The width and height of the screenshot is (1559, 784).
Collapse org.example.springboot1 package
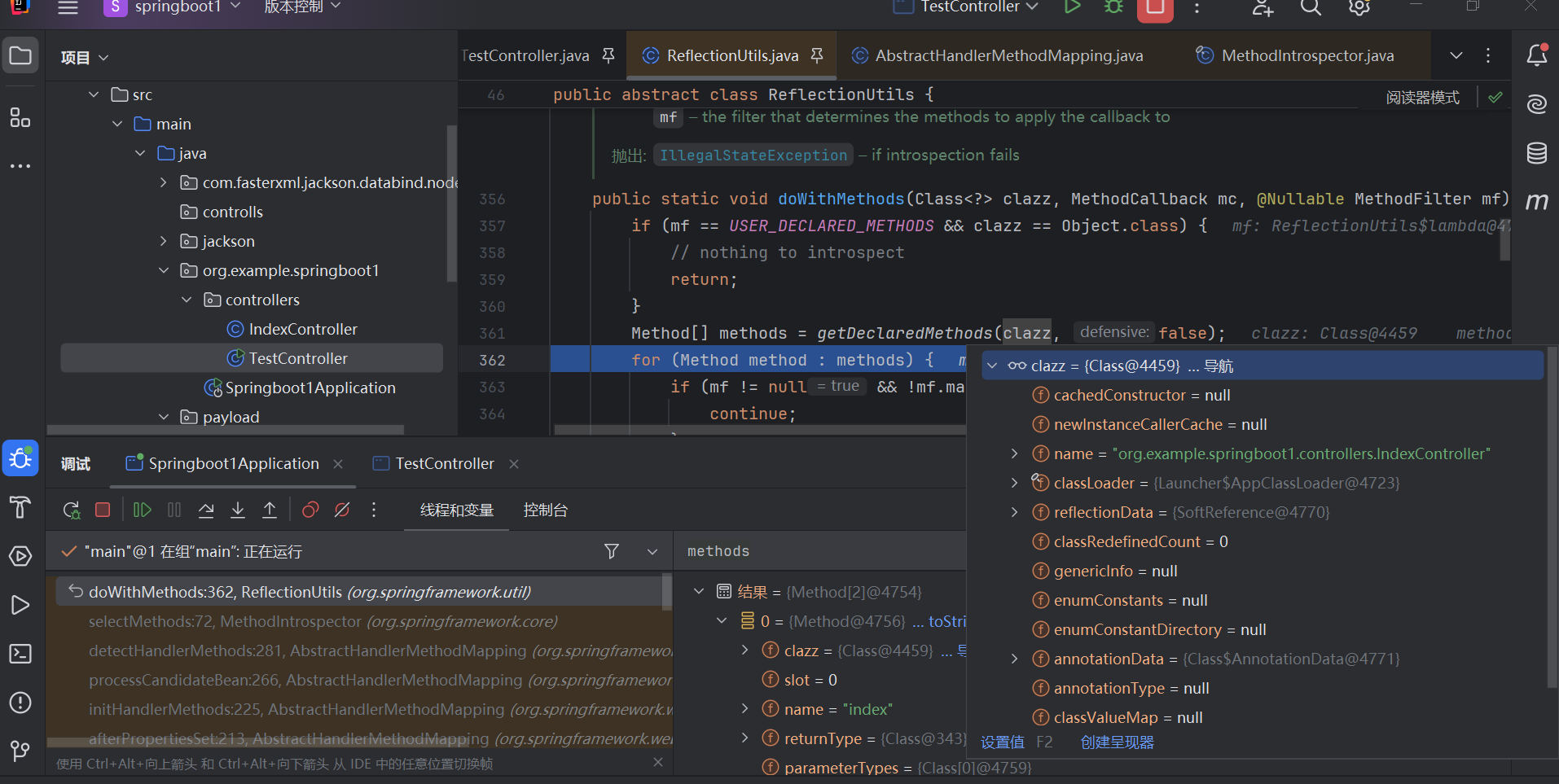click(164, 270)
